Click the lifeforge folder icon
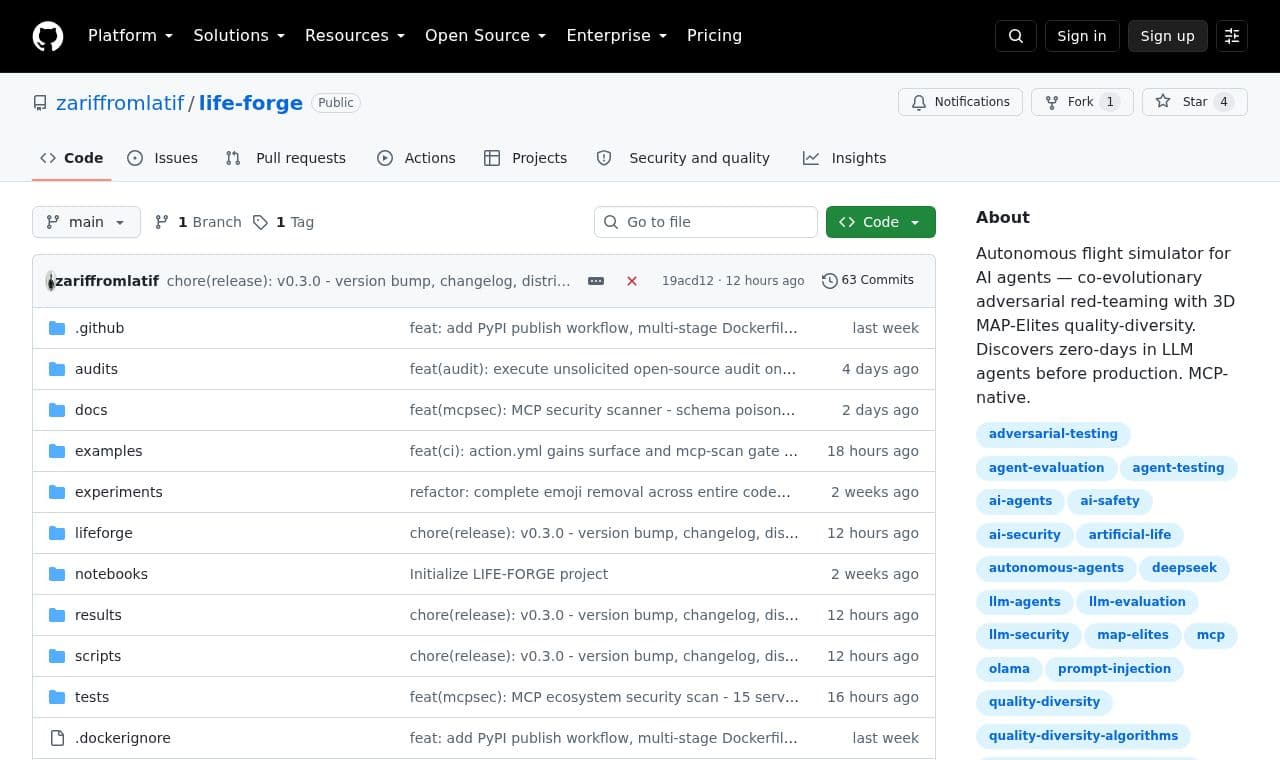This screenshot has width=1280, height=760. pos(57,533)
